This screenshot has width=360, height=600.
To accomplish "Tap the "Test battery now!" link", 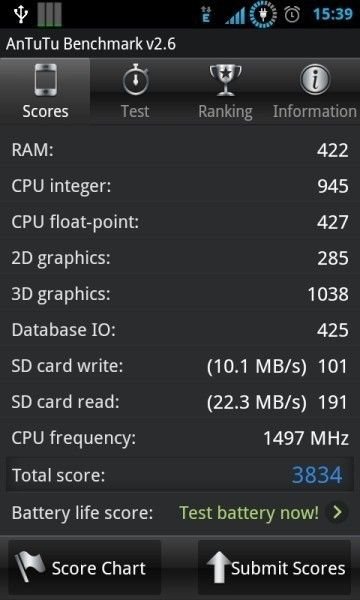I will click(249, 512).
